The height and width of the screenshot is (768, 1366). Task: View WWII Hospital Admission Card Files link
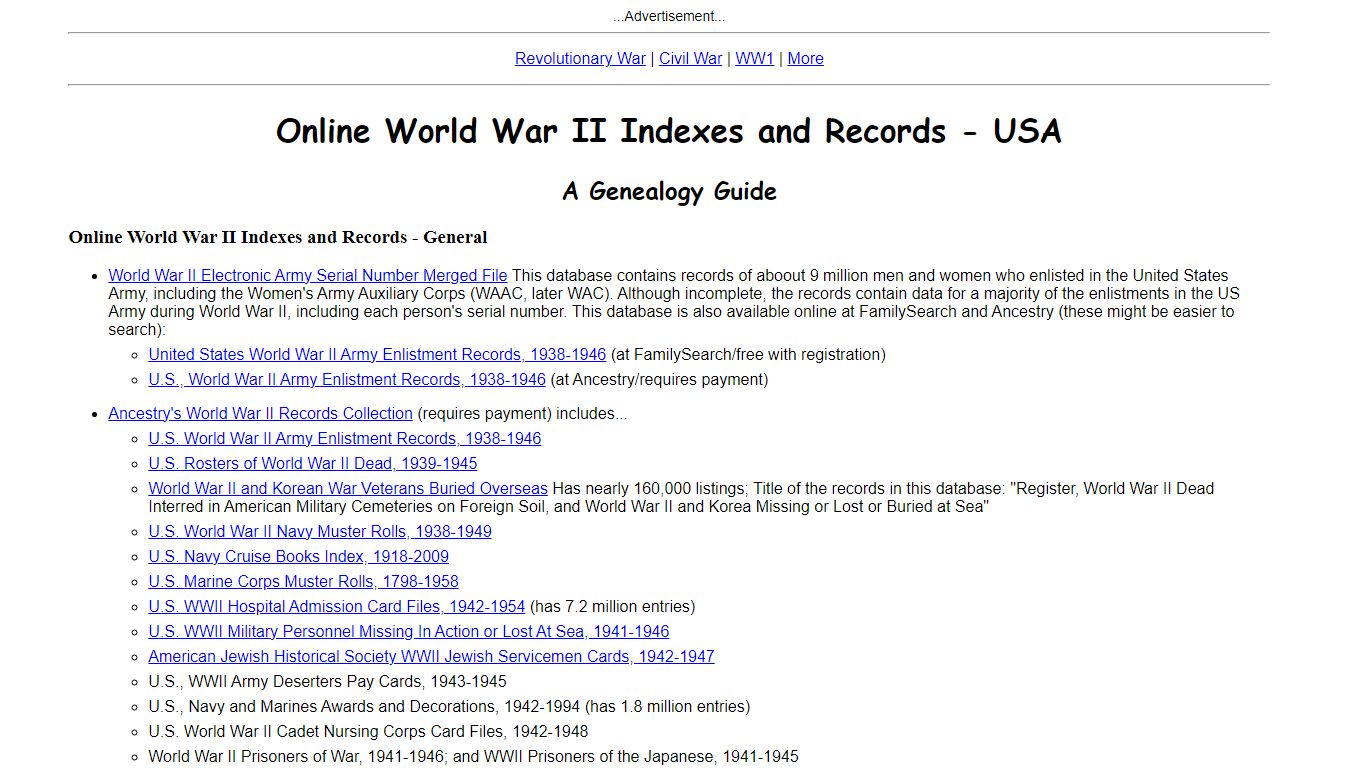336,606
